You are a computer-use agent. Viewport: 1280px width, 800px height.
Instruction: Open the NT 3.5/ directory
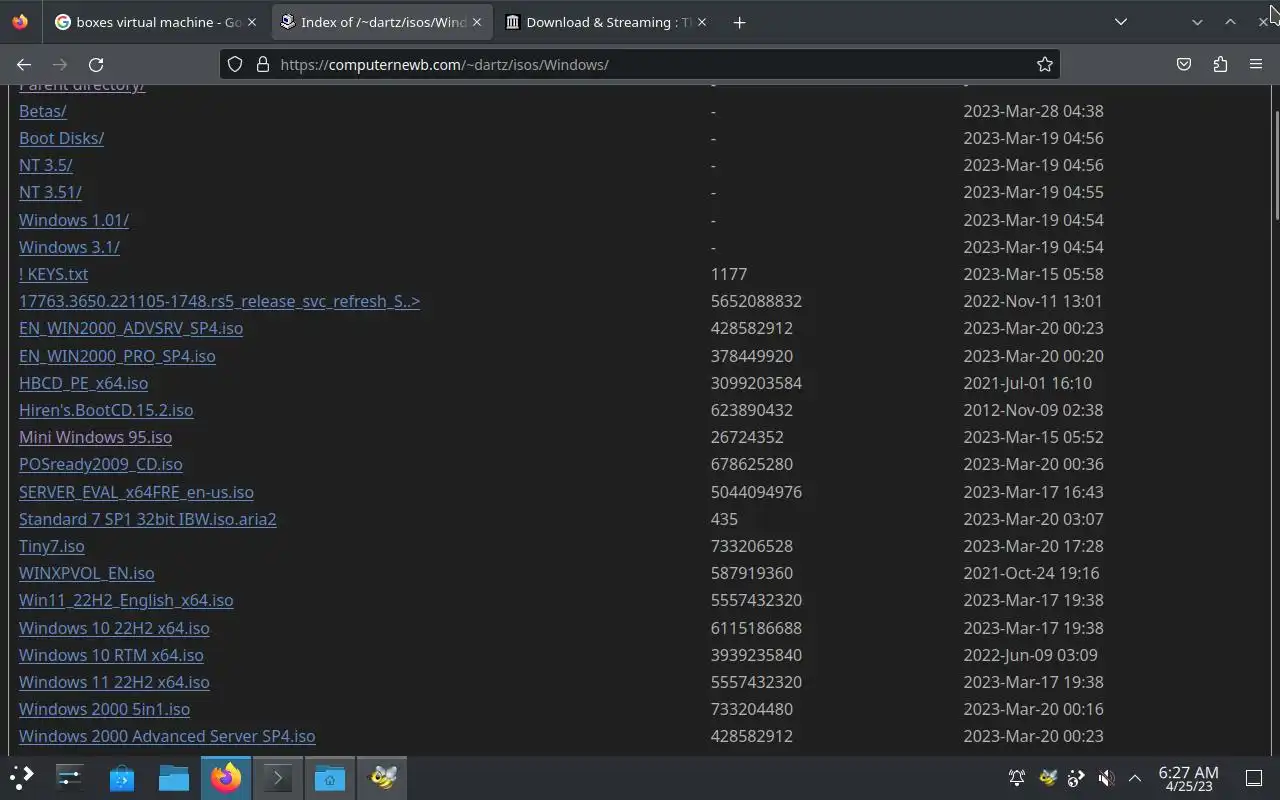click(x=45, y=165)
